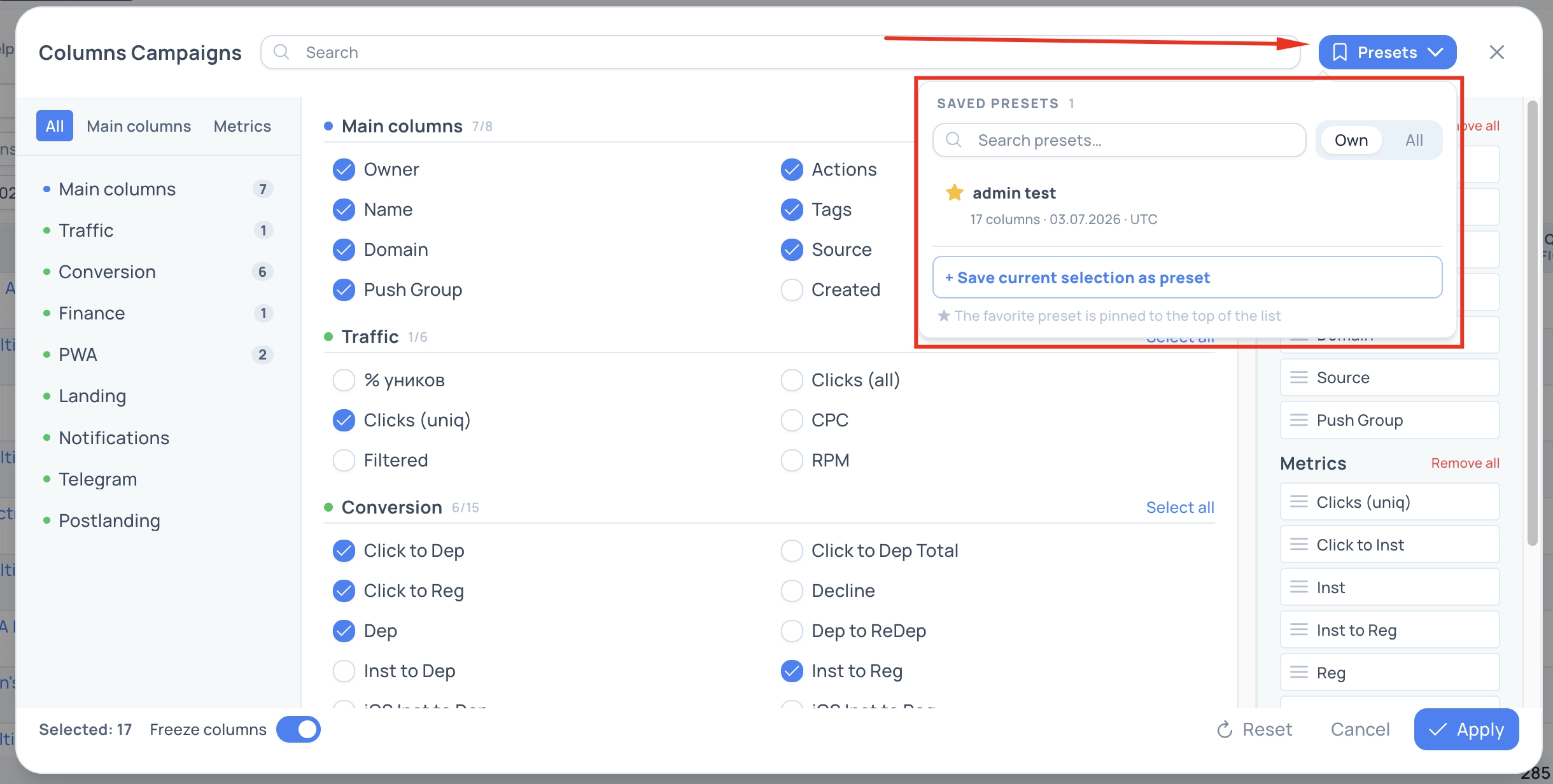Click the bookmark icon on Presets button

(x=1339, y=52)
